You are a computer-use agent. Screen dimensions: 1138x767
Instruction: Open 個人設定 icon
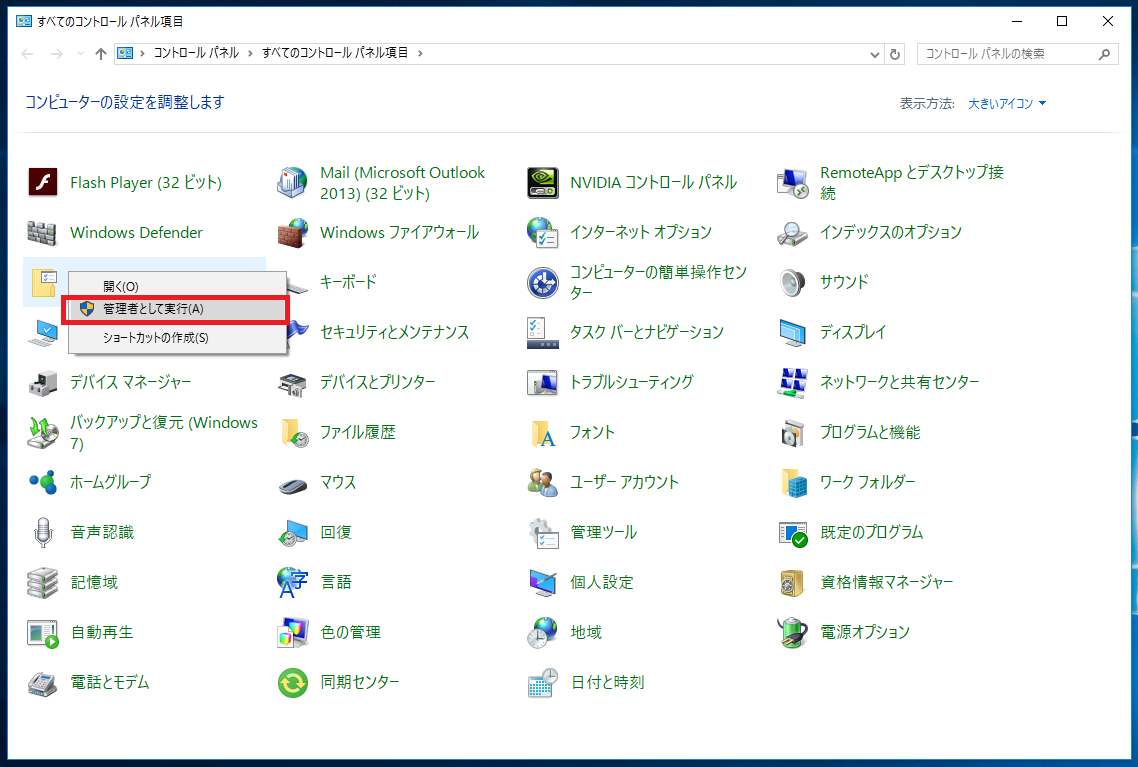pyautogui.click(x=543, y=582)
